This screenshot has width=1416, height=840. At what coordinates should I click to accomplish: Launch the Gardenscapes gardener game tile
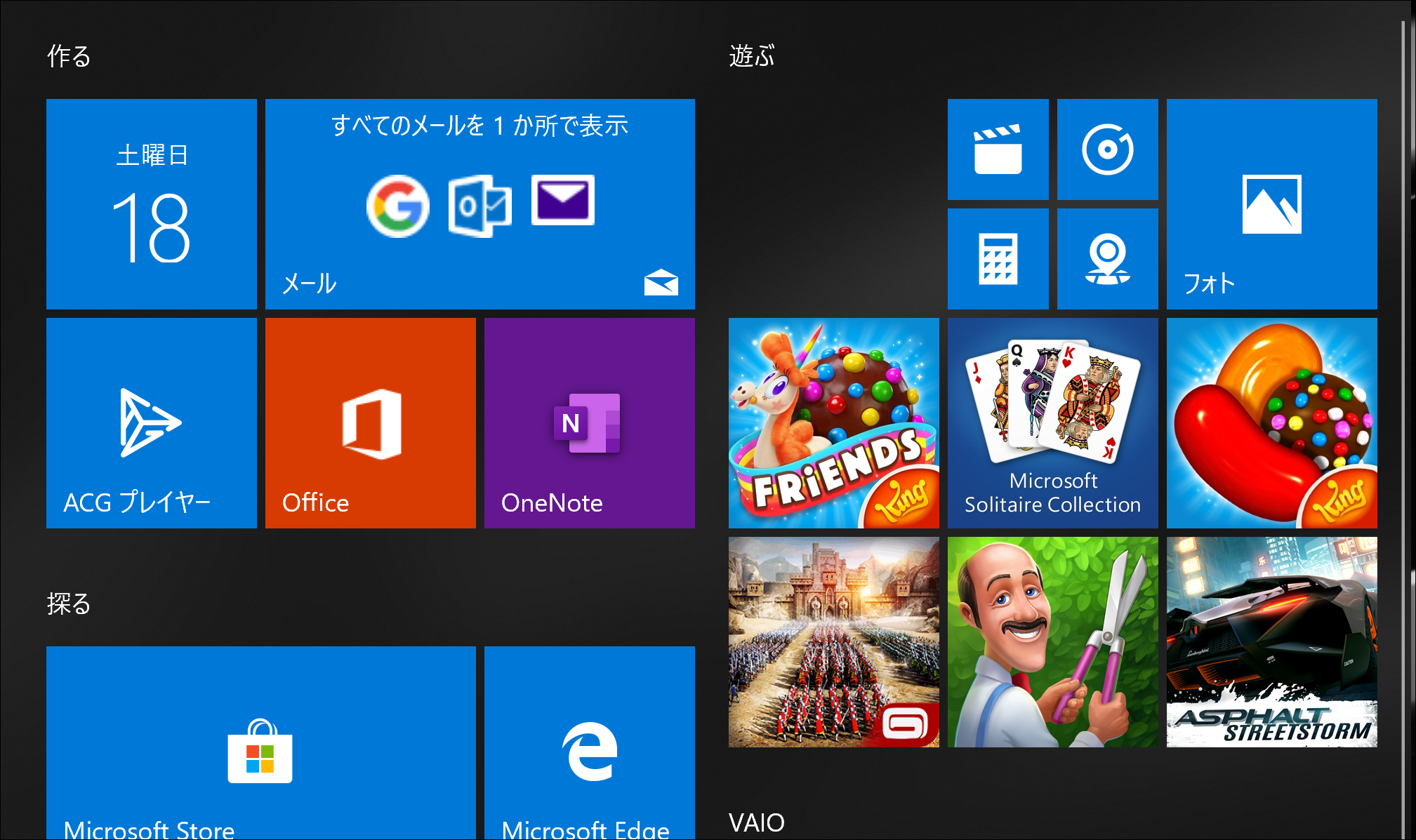1053,642
